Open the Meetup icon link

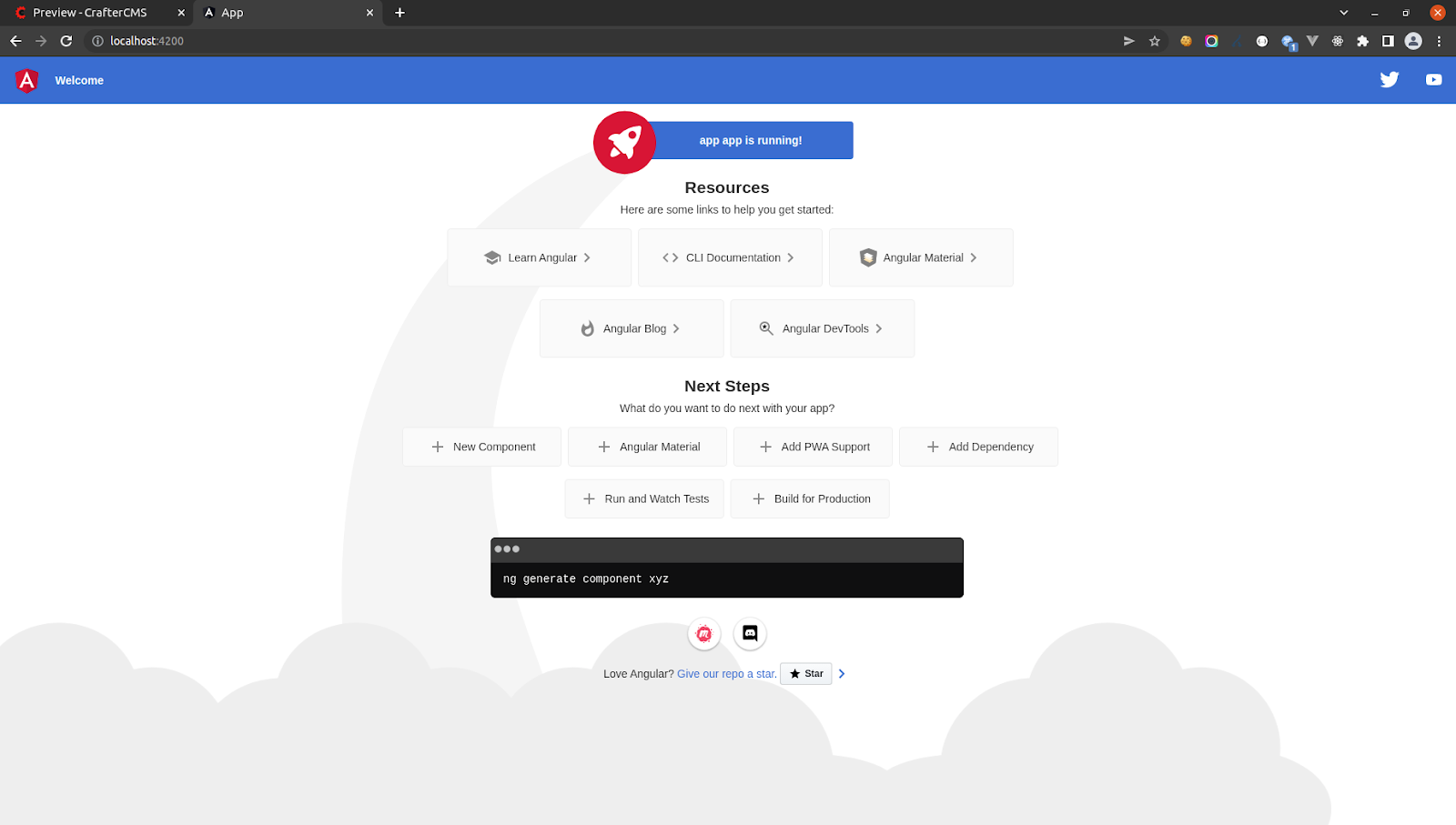(x=704, y=633)
